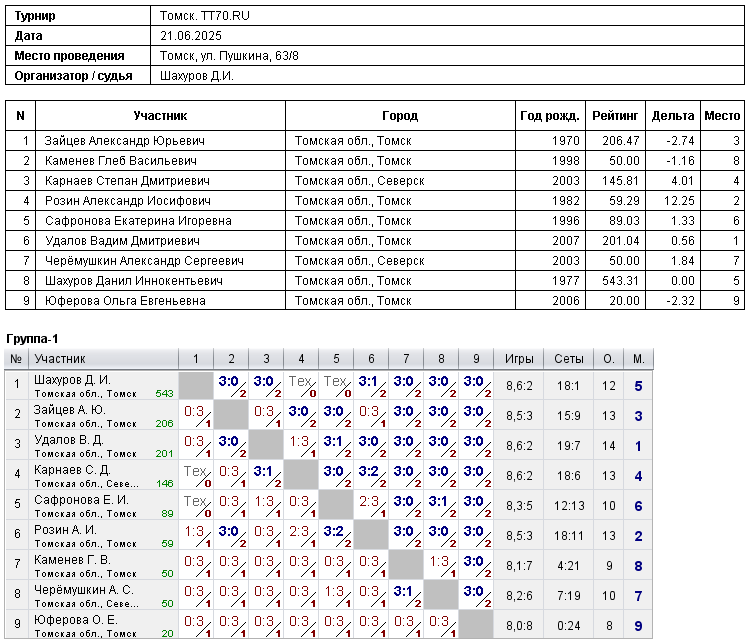Screen dimensions: 750x644
Task: Select participant 'Карнаев Степан Дмитриевич'
Action: [x=127, y=181]
